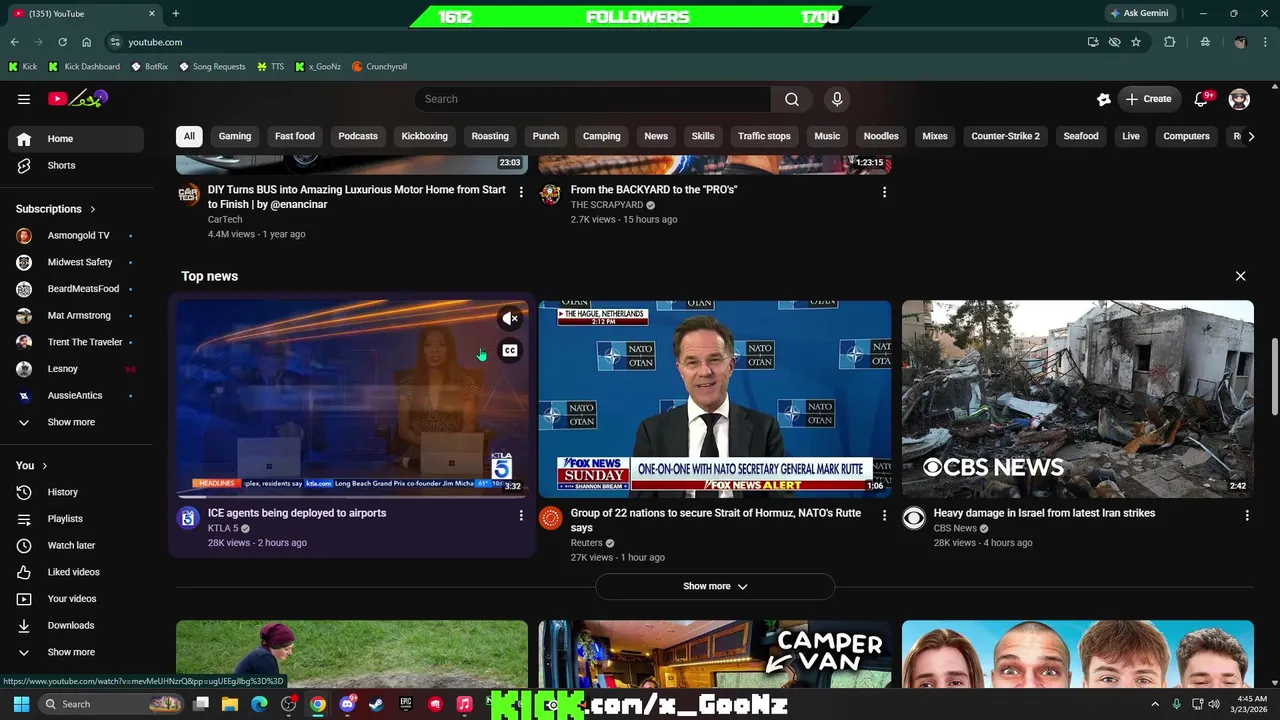Show more under You section
1280x720 pixels.
pos(76,652)
